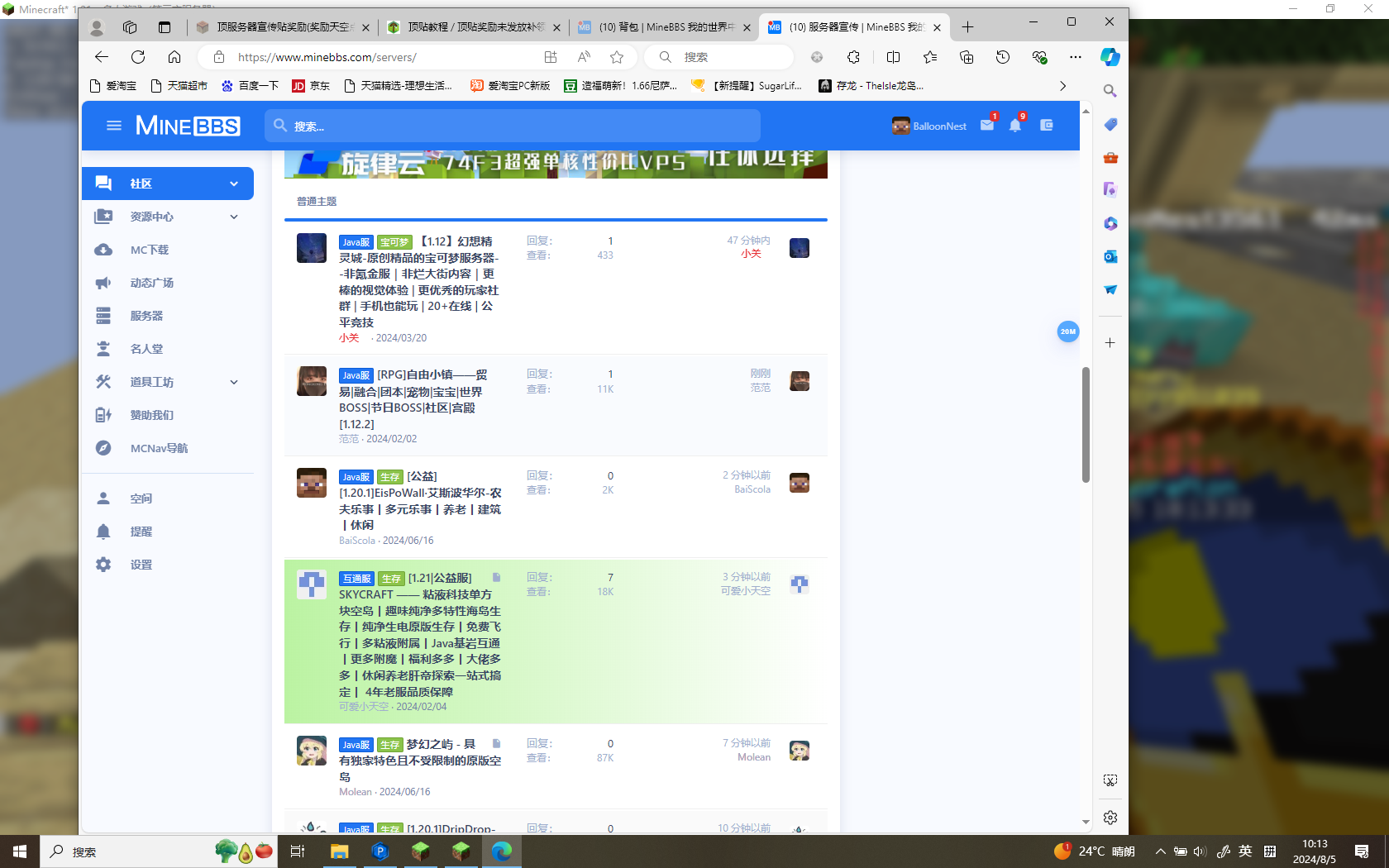Image resolution: width=1389 pixels, height=868 pixels.
Task: Click the 20M floating badge
Action: (1068, 331)
